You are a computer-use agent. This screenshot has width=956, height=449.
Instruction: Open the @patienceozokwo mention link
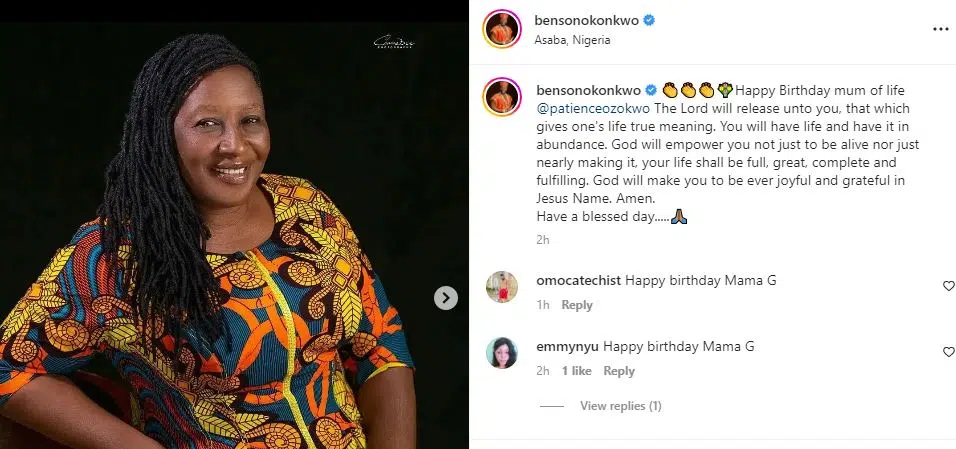tap(589, 106)
